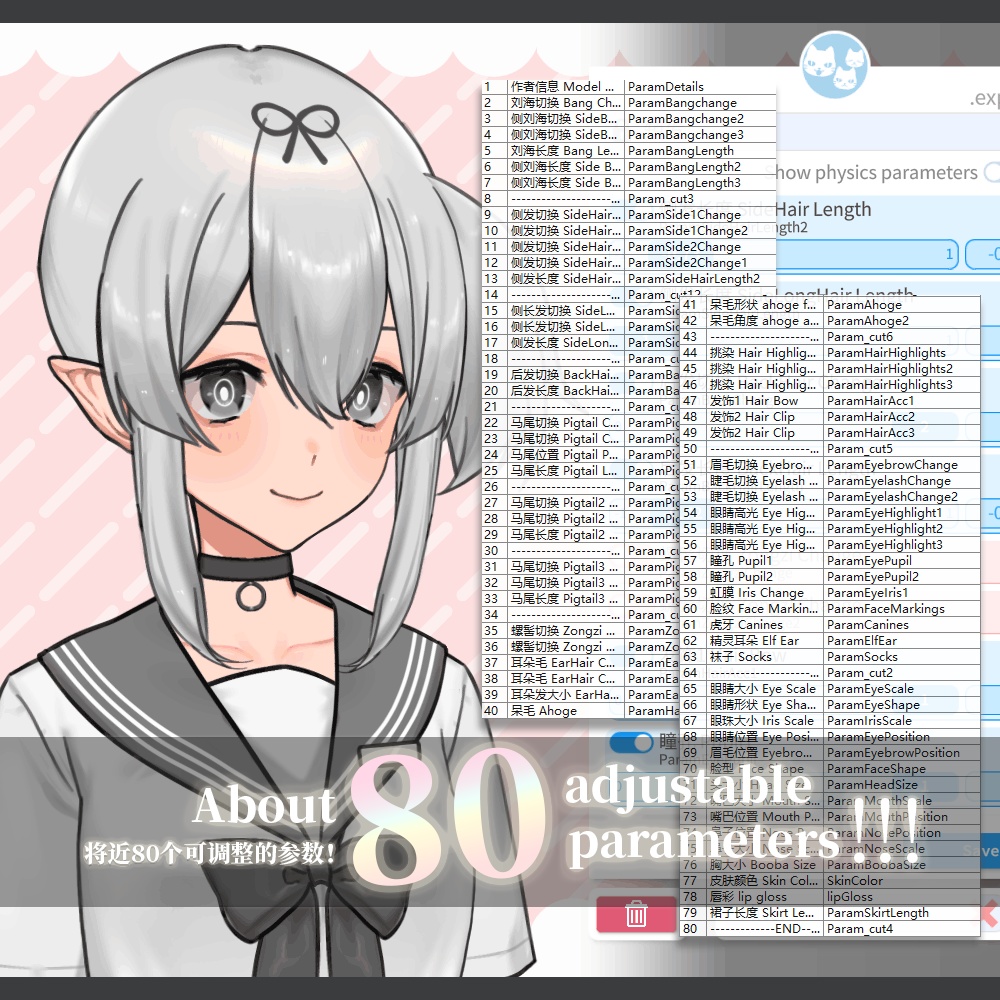Select the ParamSide1Change cell
The height and width of the screenshot is (1000, 1000).
(x=700, y=214)
